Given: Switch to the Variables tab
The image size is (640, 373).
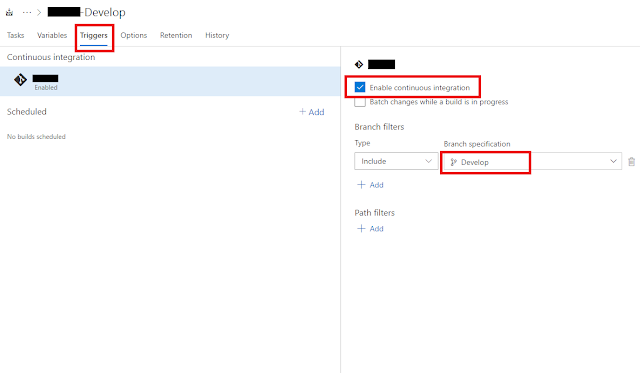Looking at the screenshot, I should (52, 36).
